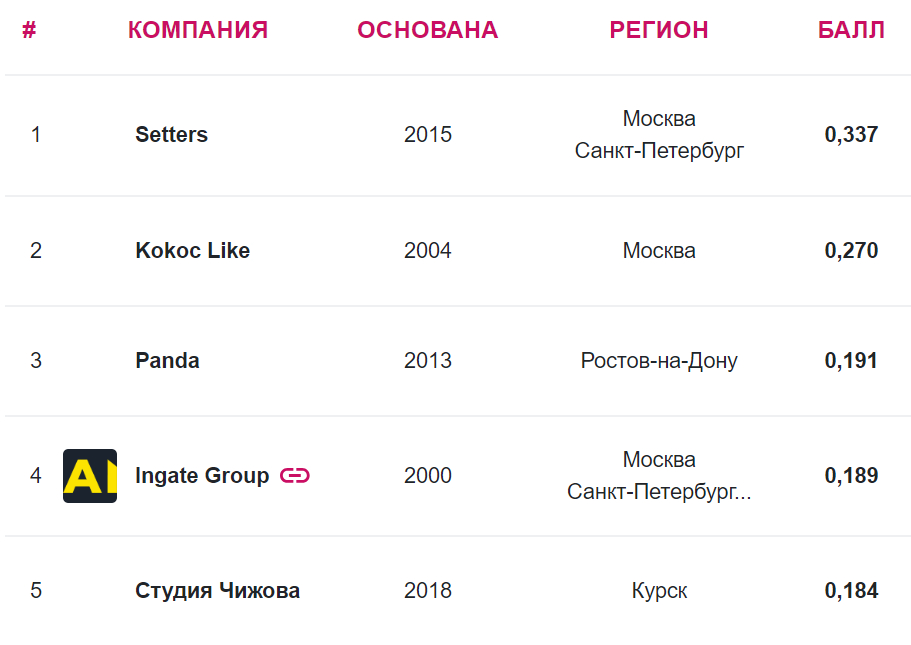Click the ОСНОВАНА column header
The image size is (911, 645).
pos(427,30)
